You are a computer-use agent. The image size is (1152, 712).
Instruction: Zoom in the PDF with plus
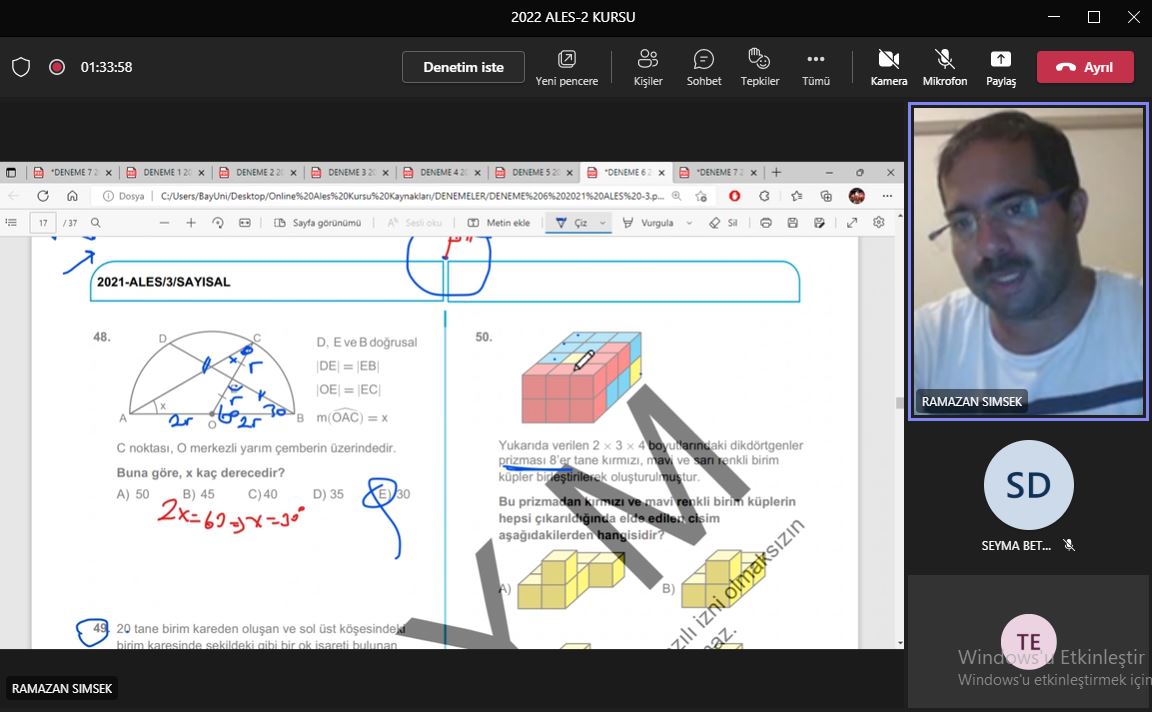190,223
